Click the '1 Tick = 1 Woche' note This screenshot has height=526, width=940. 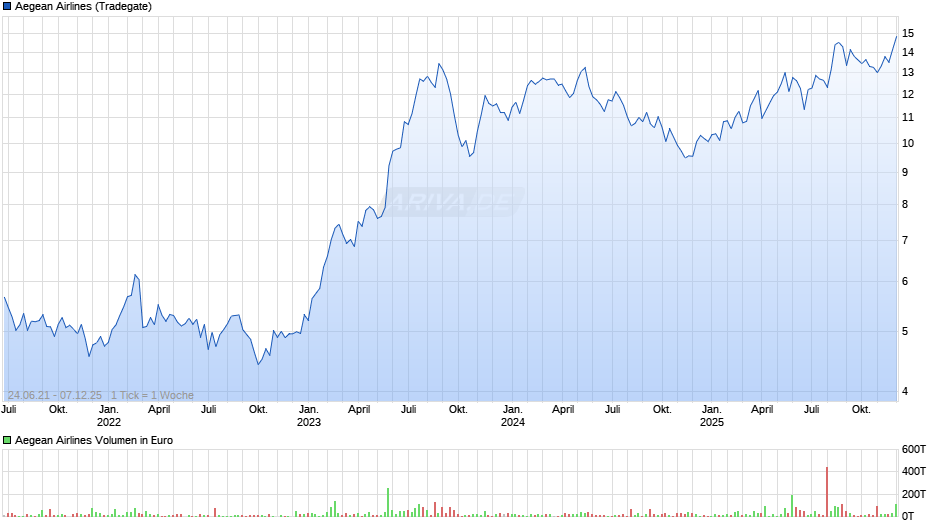point(152,395)
